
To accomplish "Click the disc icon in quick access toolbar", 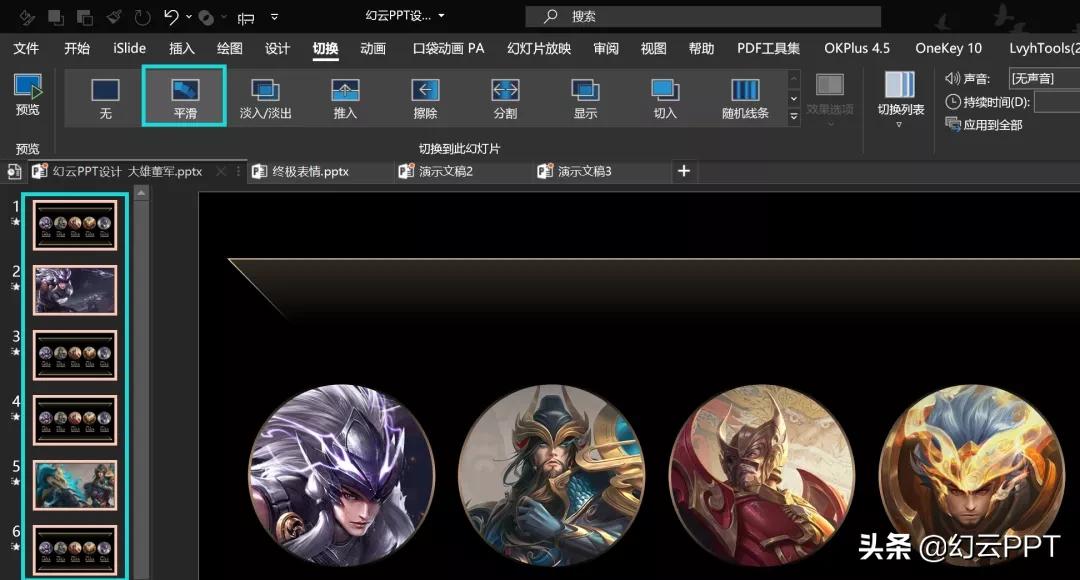I will click(x=205, y=18).
